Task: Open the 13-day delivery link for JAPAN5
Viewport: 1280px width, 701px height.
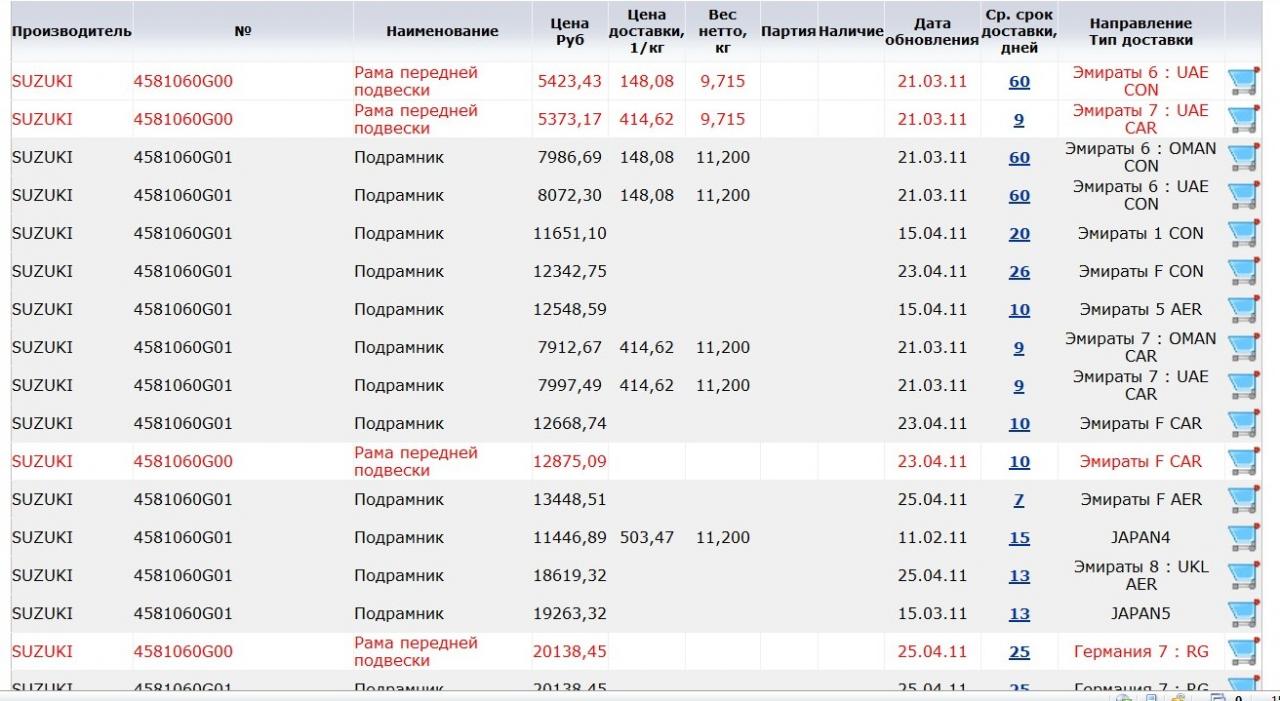Action: 1019,614
